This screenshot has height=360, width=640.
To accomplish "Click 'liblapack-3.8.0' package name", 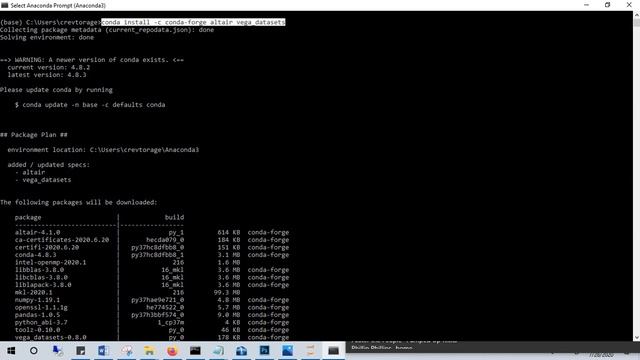I will (43, 284).
